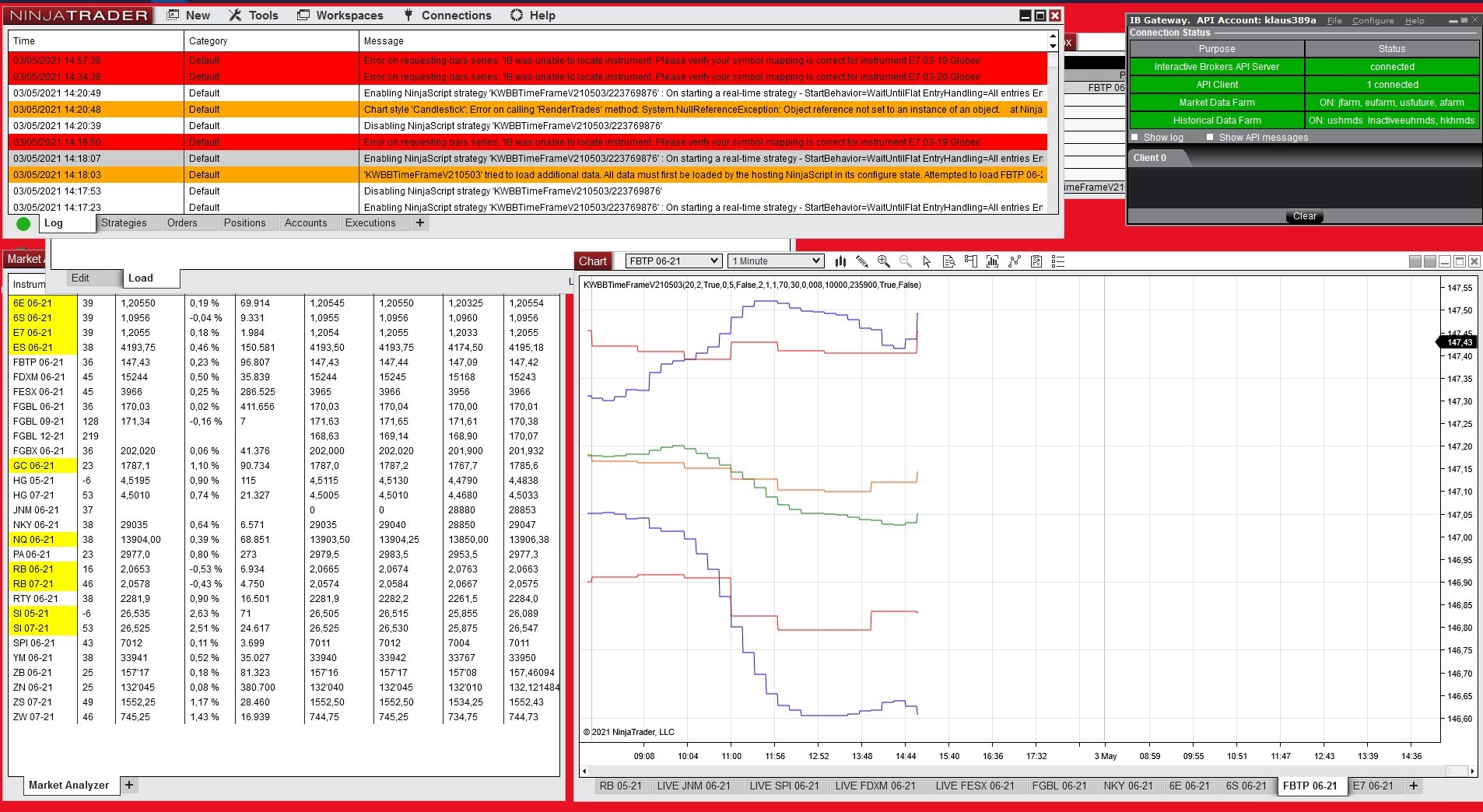Click the Connections plug icon
Image resolution: width=1483 pixels, height=812 pixels.
click(409, 16)
